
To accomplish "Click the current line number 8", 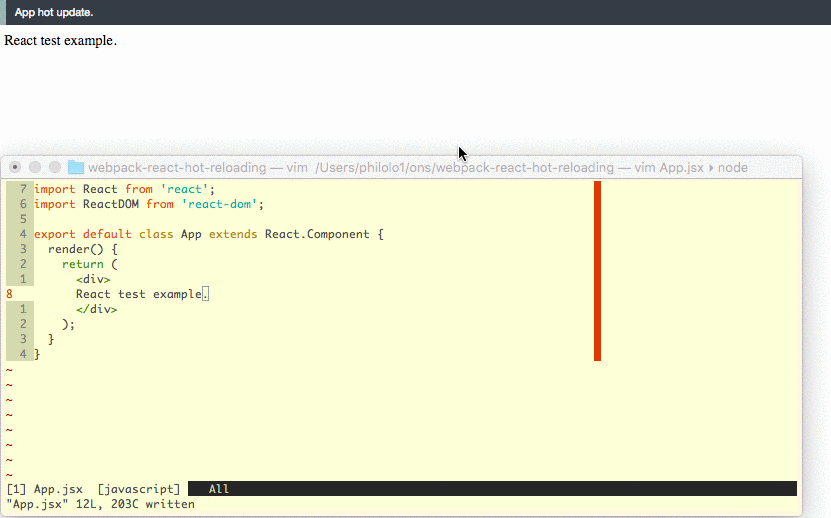I will pyautogui.click(x=10, y=294).
